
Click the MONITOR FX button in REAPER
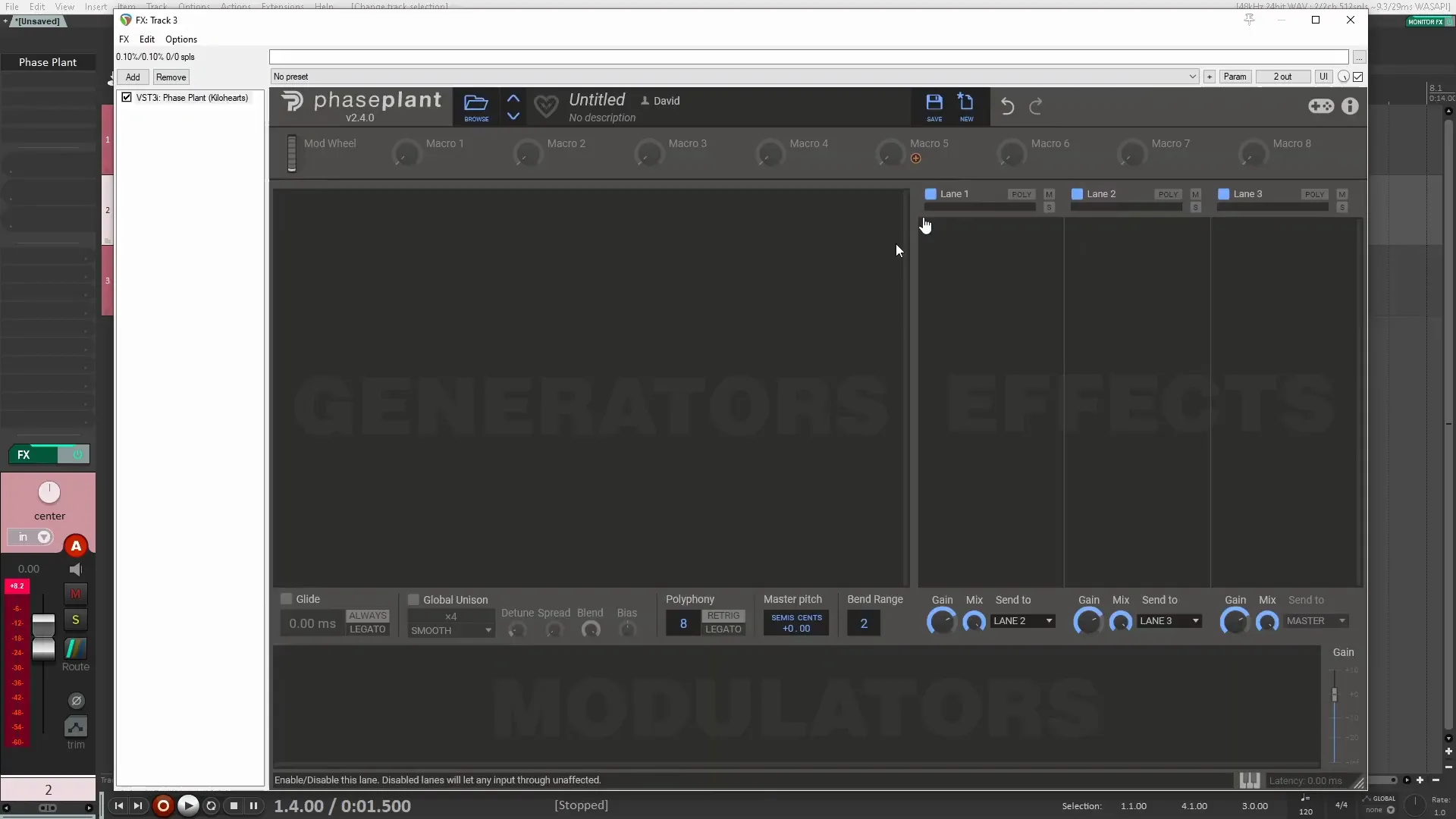(x=1426, y=21)
